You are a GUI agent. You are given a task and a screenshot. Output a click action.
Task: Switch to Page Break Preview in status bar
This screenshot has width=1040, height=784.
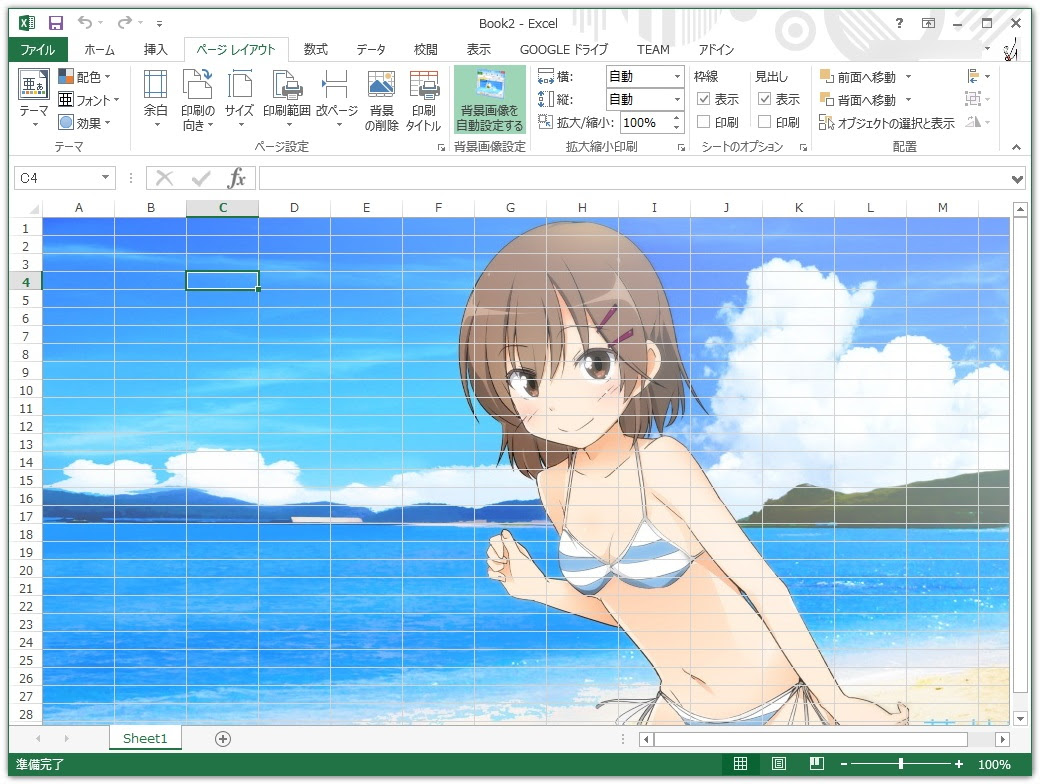[816, 764]
